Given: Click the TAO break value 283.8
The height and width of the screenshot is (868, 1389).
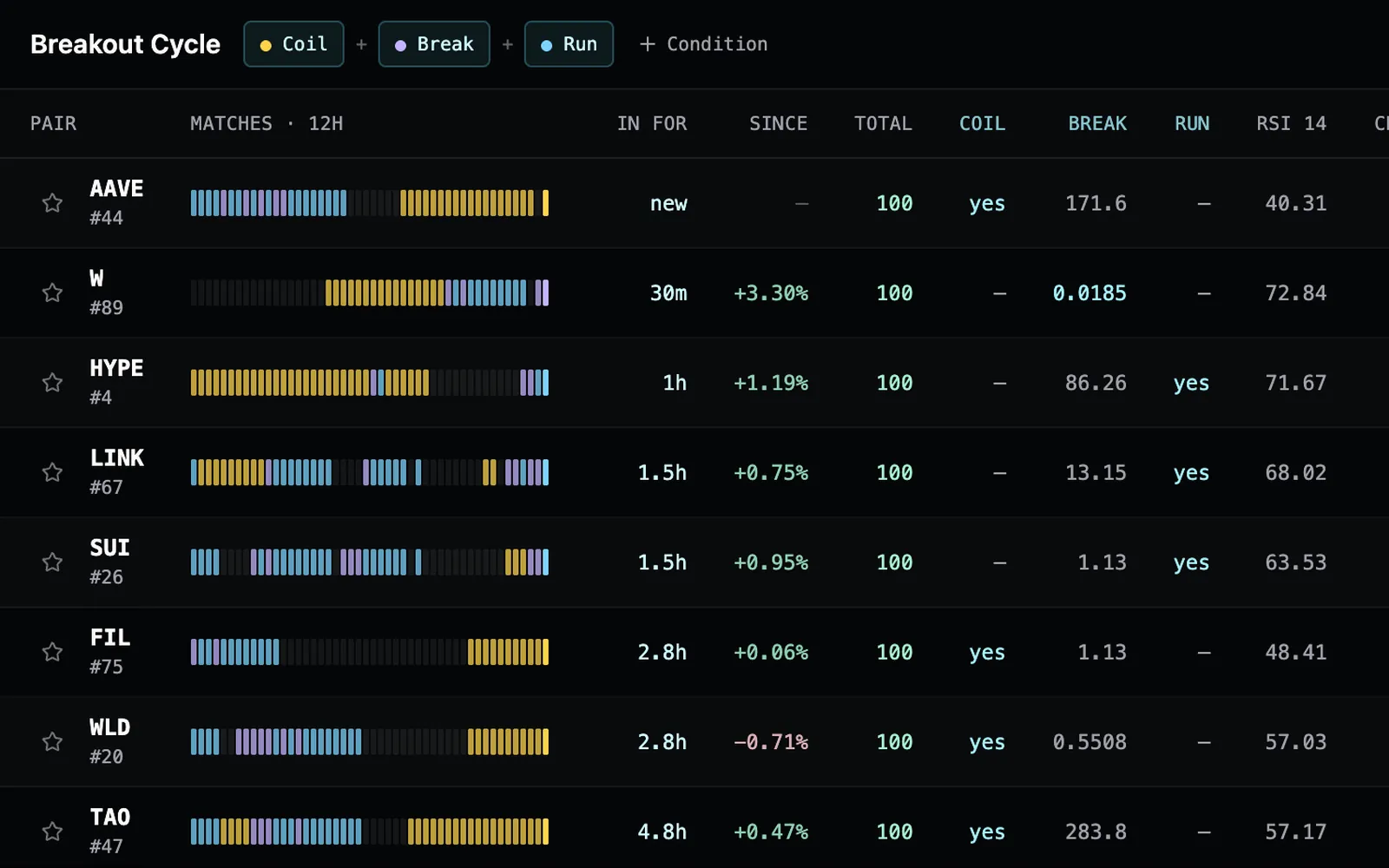Looking at the screenshot, I should click(x=1096, y=832).
